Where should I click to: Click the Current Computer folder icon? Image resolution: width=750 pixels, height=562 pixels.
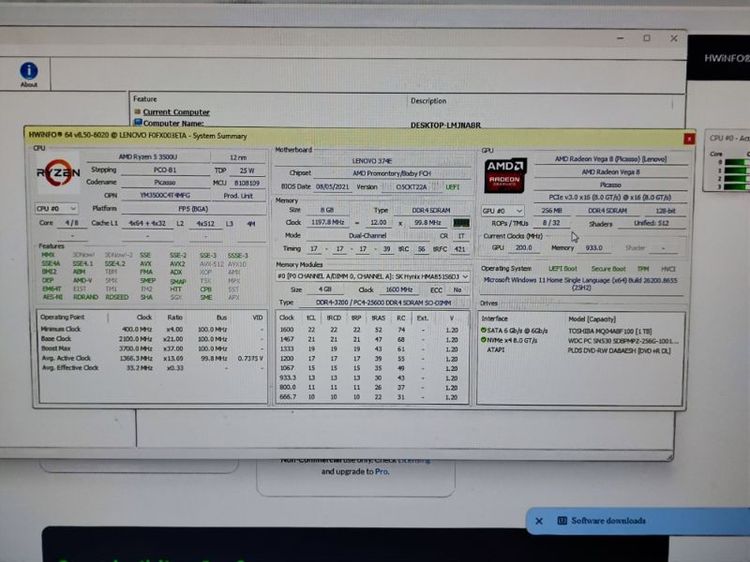point(137,111)
